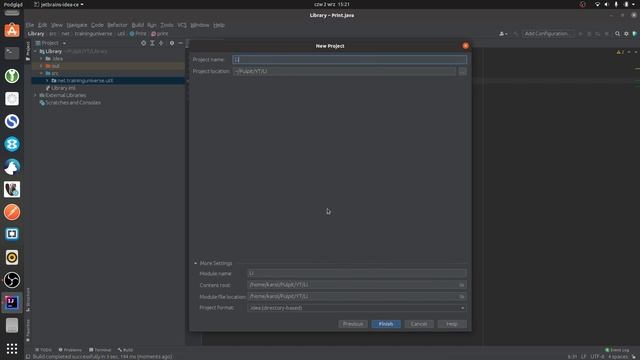Open the Window menu

[x=200, y=25]
